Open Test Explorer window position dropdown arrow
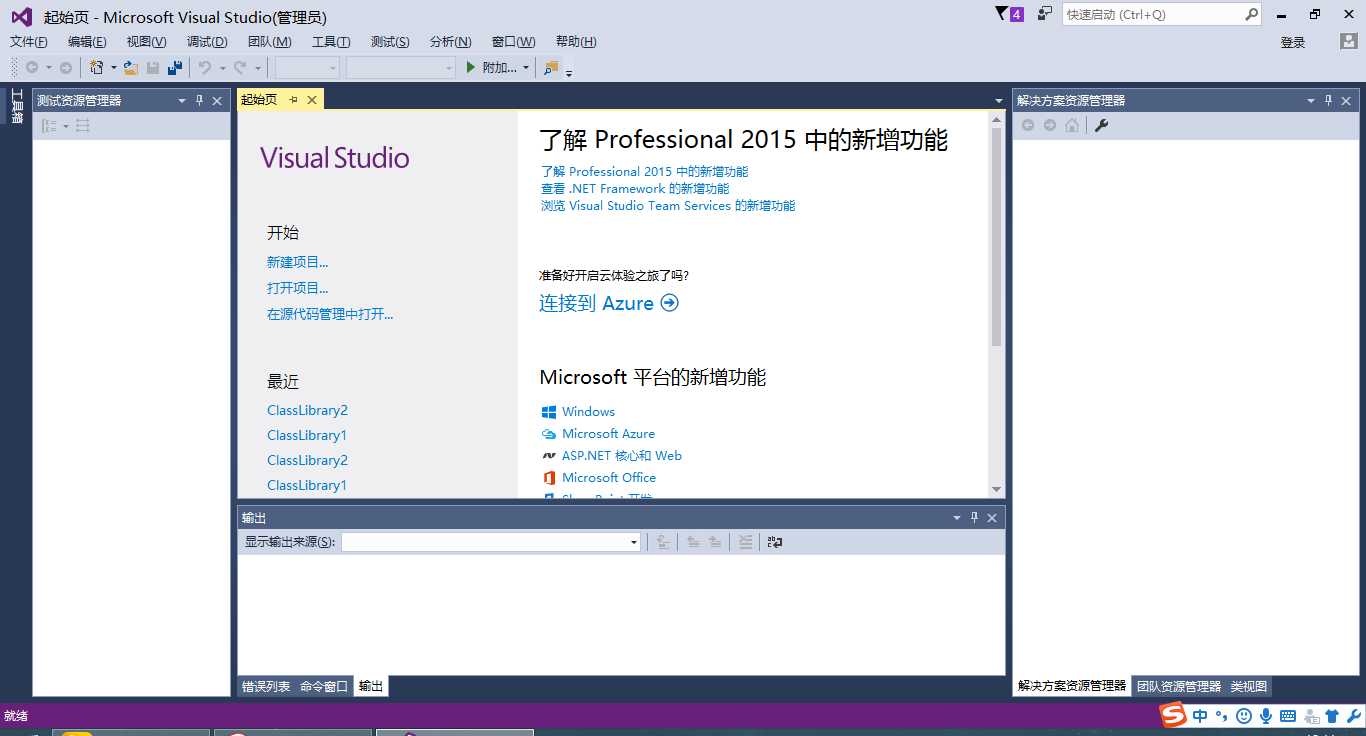Screen dimensions: 1366x736 182,100
